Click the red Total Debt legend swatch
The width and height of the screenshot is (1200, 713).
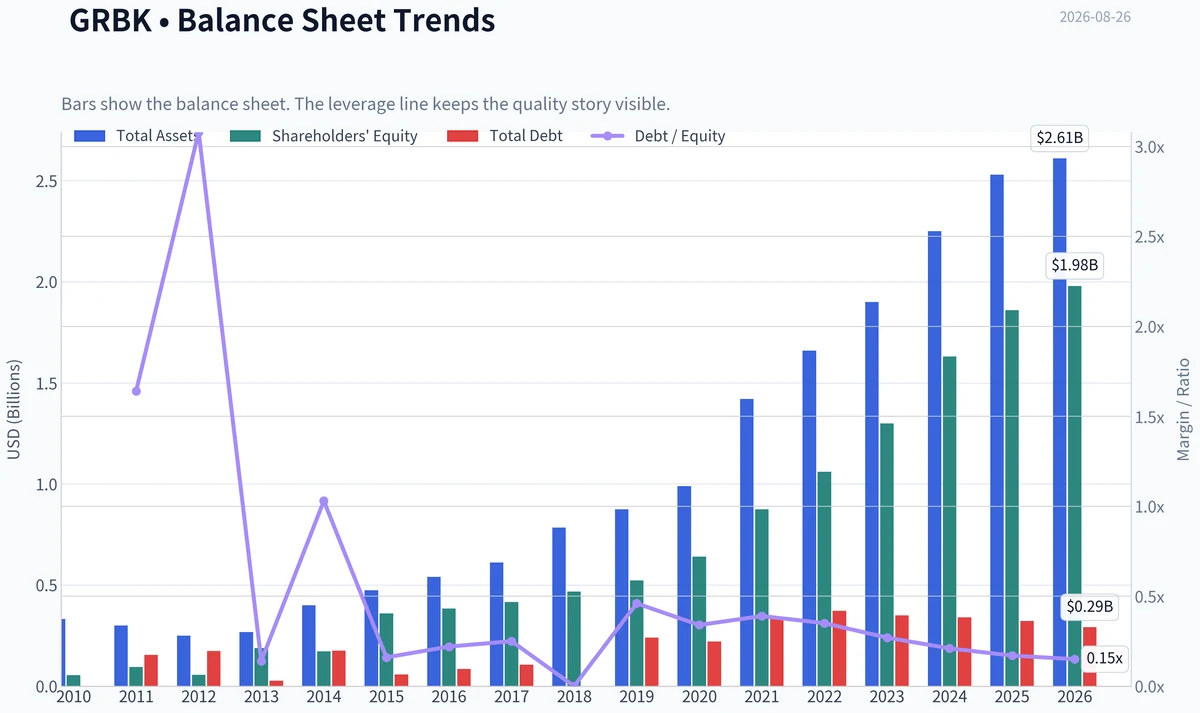tap(463, 136)
